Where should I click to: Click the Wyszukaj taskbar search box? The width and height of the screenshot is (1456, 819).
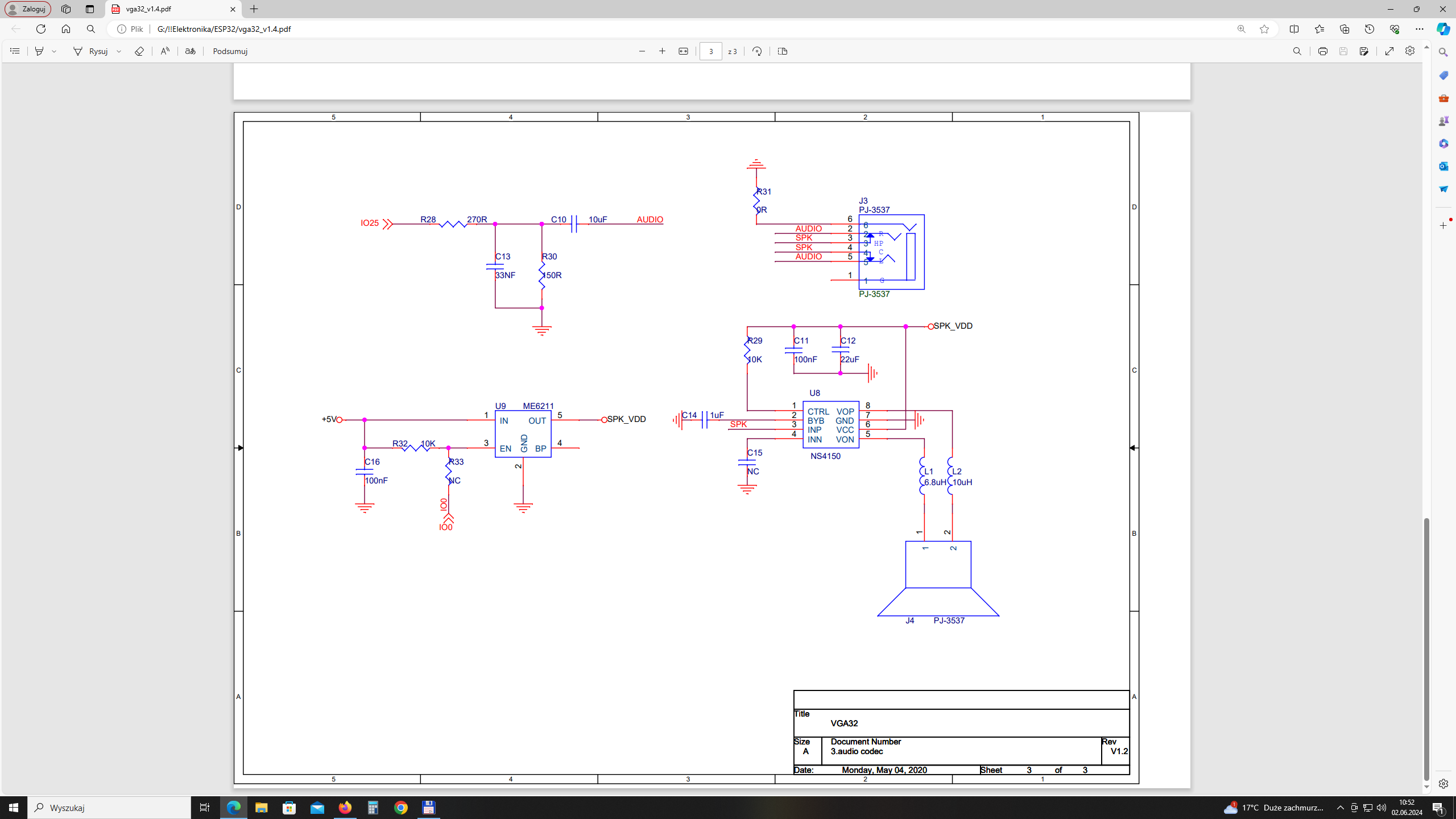pos(109,808)
